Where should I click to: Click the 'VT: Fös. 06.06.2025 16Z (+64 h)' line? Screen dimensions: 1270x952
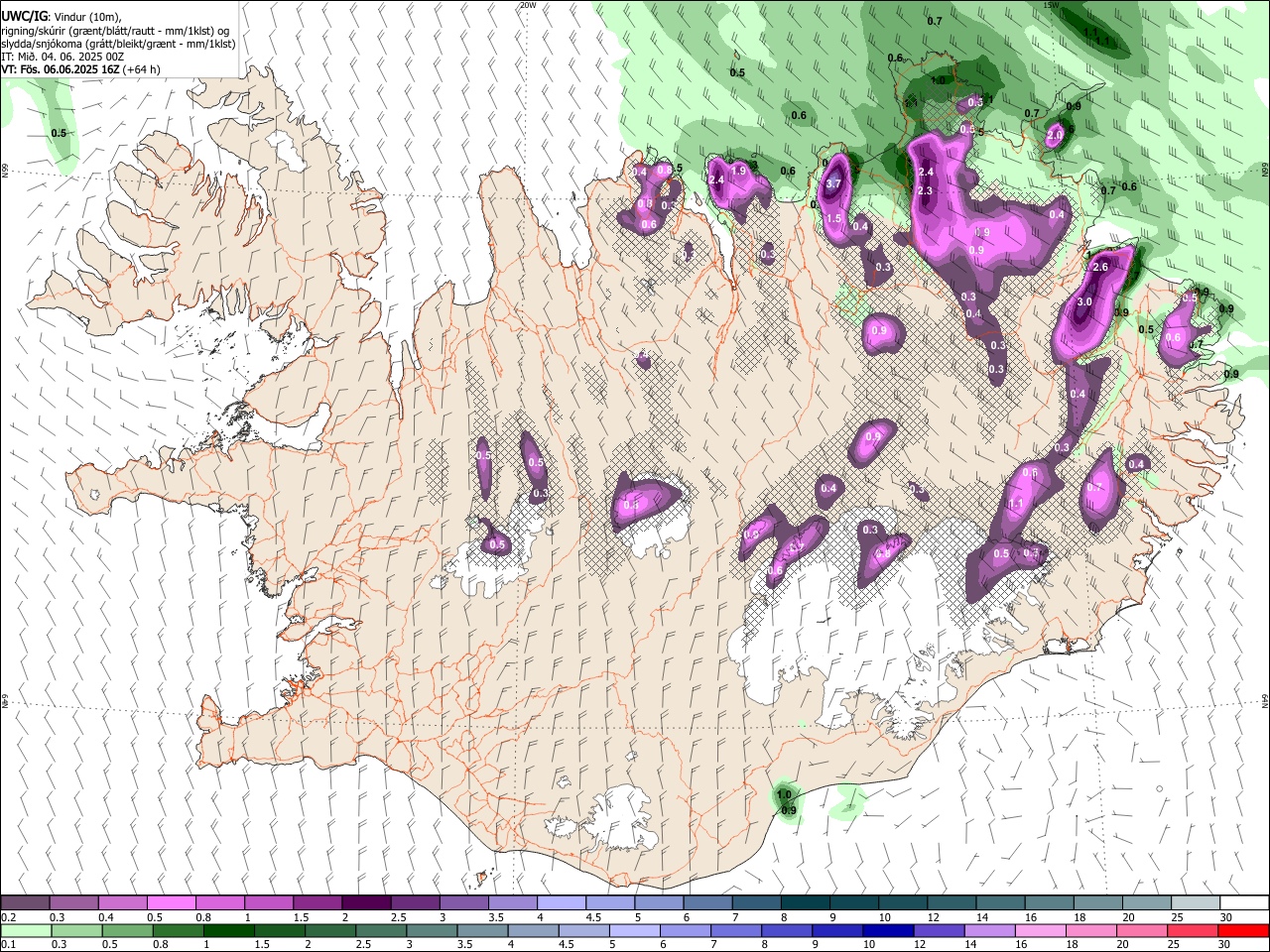[x=81, y=69]
